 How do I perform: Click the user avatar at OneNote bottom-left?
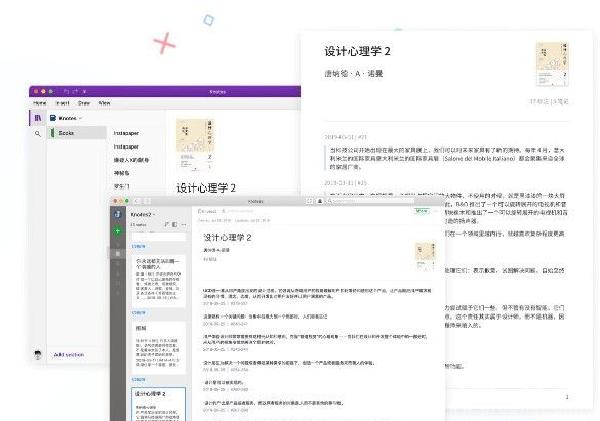(x=38, y=354)
